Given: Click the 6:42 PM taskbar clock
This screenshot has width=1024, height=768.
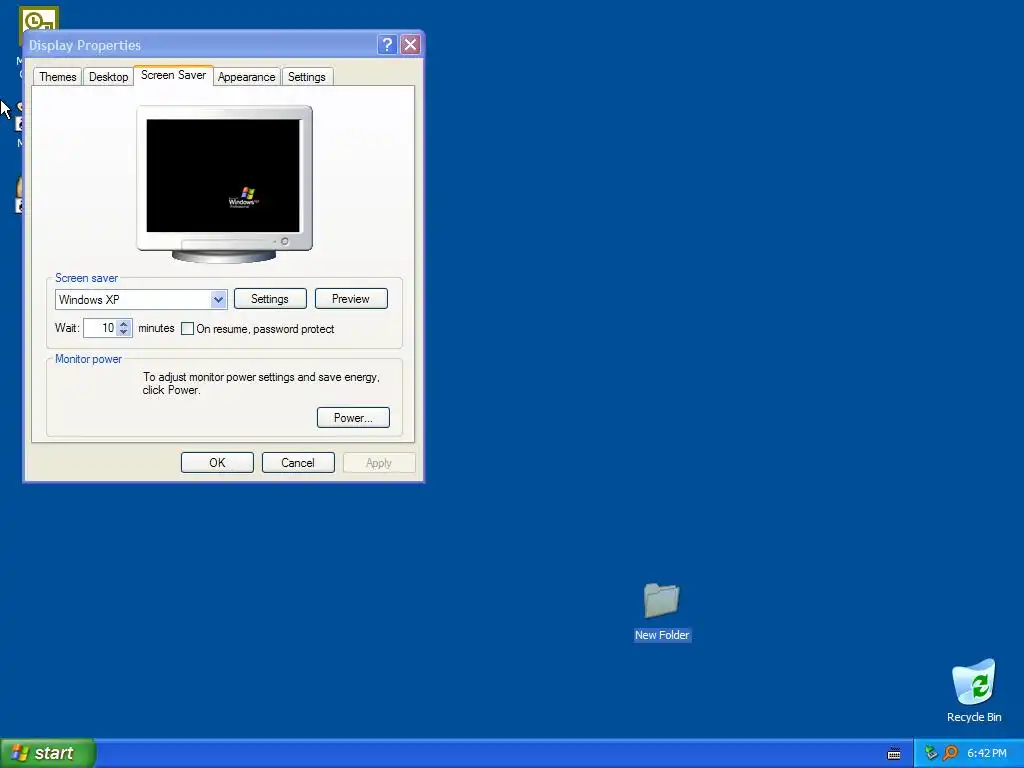Looking at the screenshot, I should tap(987, 753).
